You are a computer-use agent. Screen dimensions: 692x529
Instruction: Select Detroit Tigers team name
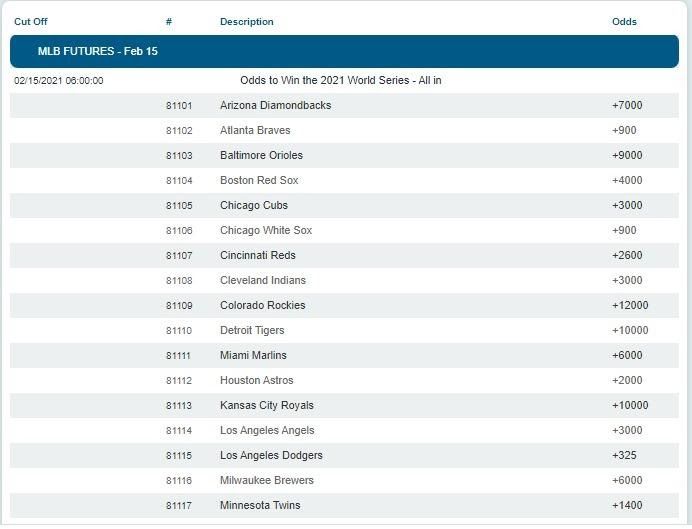click(252, 330)
